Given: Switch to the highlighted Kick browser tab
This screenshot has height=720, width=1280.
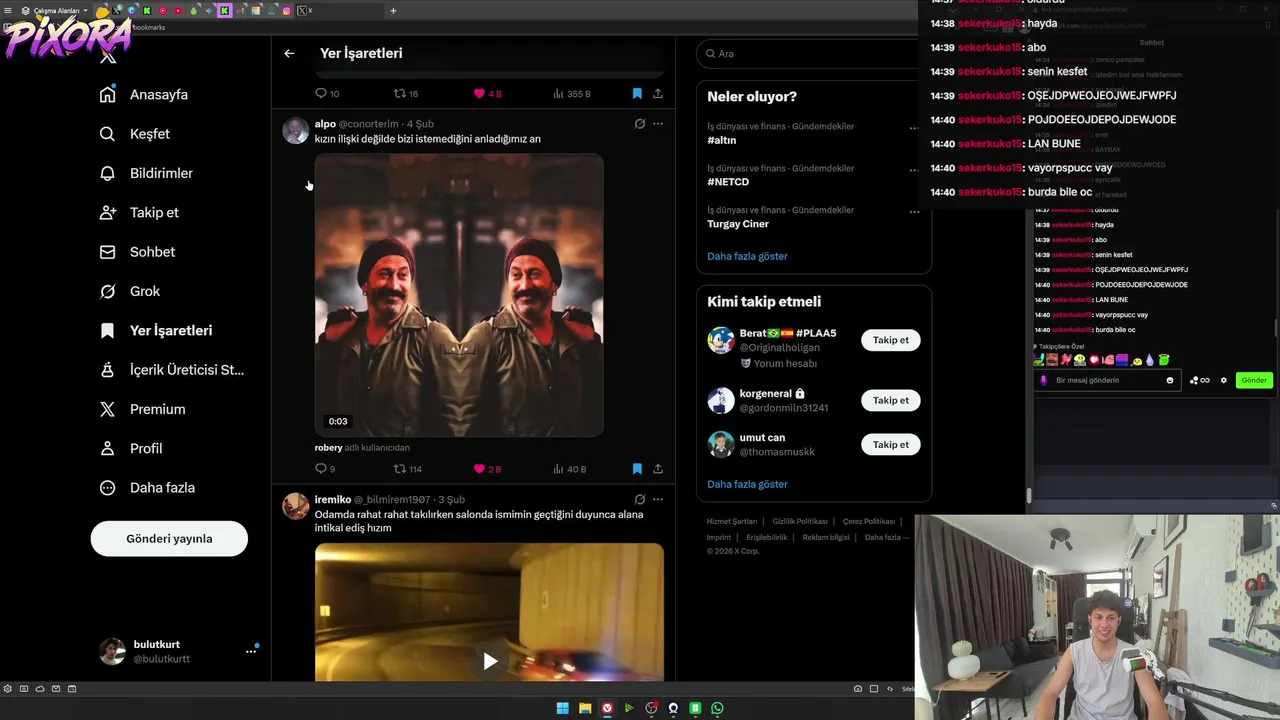Looking at the screenshot, I should [x=224, y=11].
